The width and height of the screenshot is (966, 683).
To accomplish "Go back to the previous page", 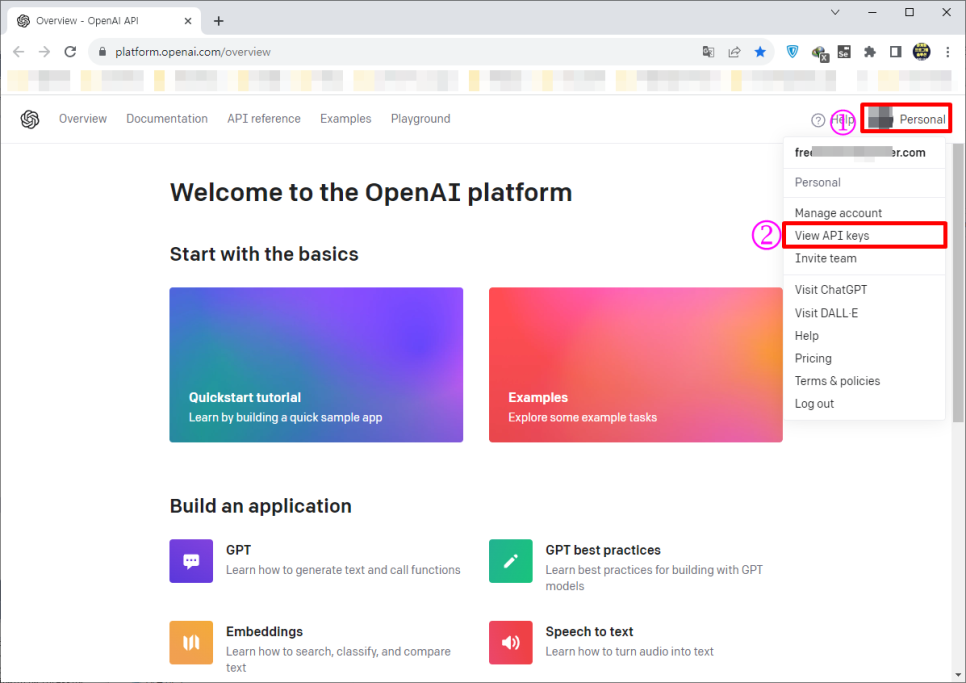I will click(x=18, y=52).
